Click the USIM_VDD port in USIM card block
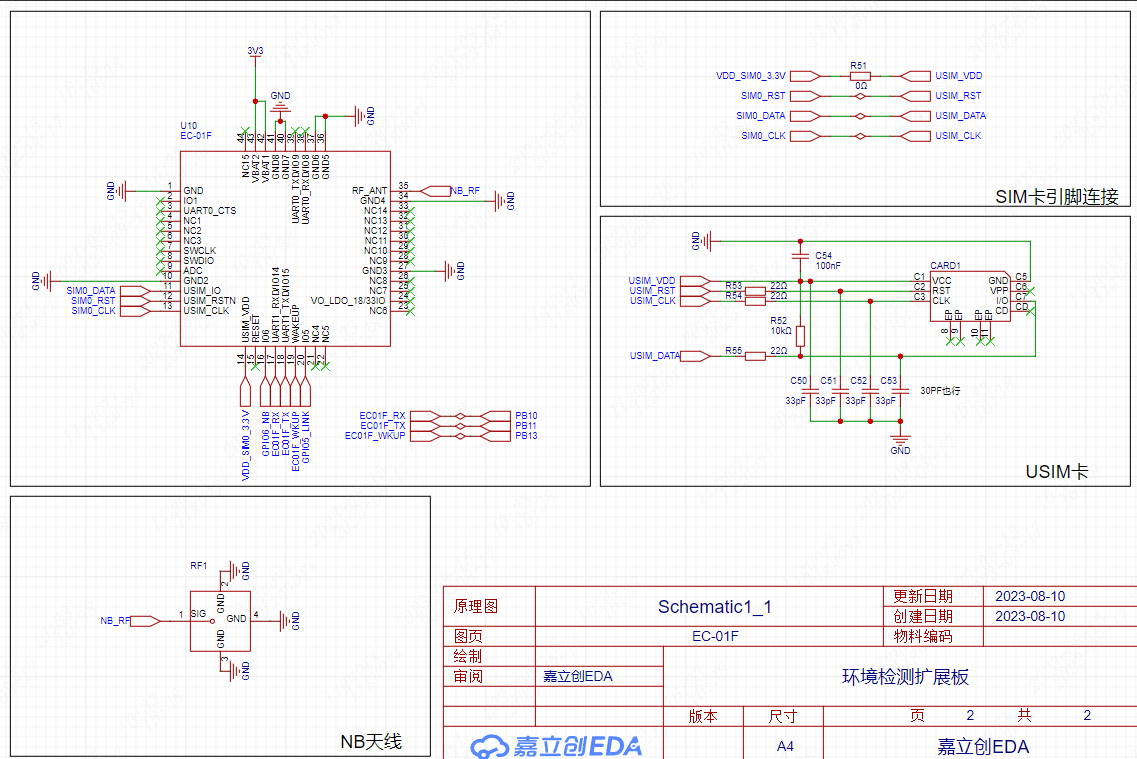This screenshot has height=759, width=1137. pyautogui.click(x=695, y=281)
